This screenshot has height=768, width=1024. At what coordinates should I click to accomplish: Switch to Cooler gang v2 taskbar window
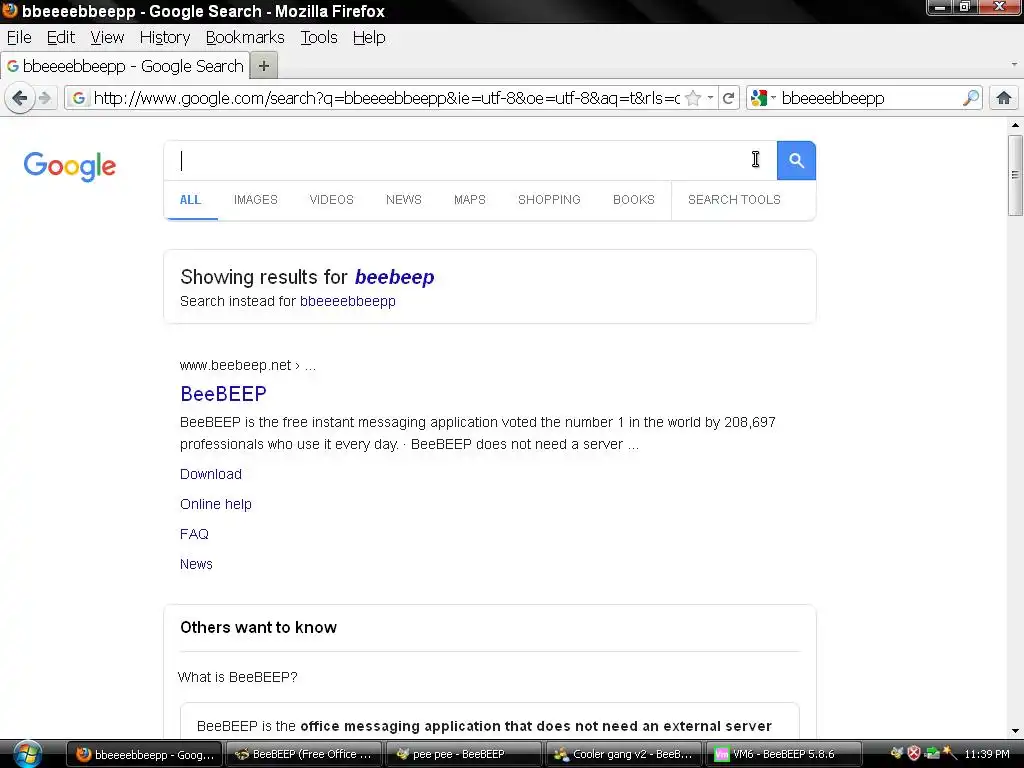(622, 754)
